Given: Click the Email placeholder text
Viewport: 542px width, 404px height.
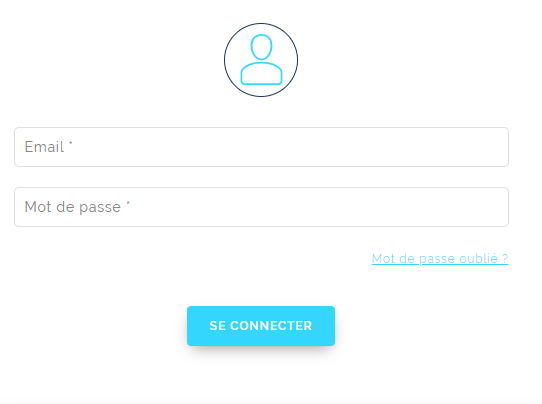Looking at the screenshot, I should point(48,147).
